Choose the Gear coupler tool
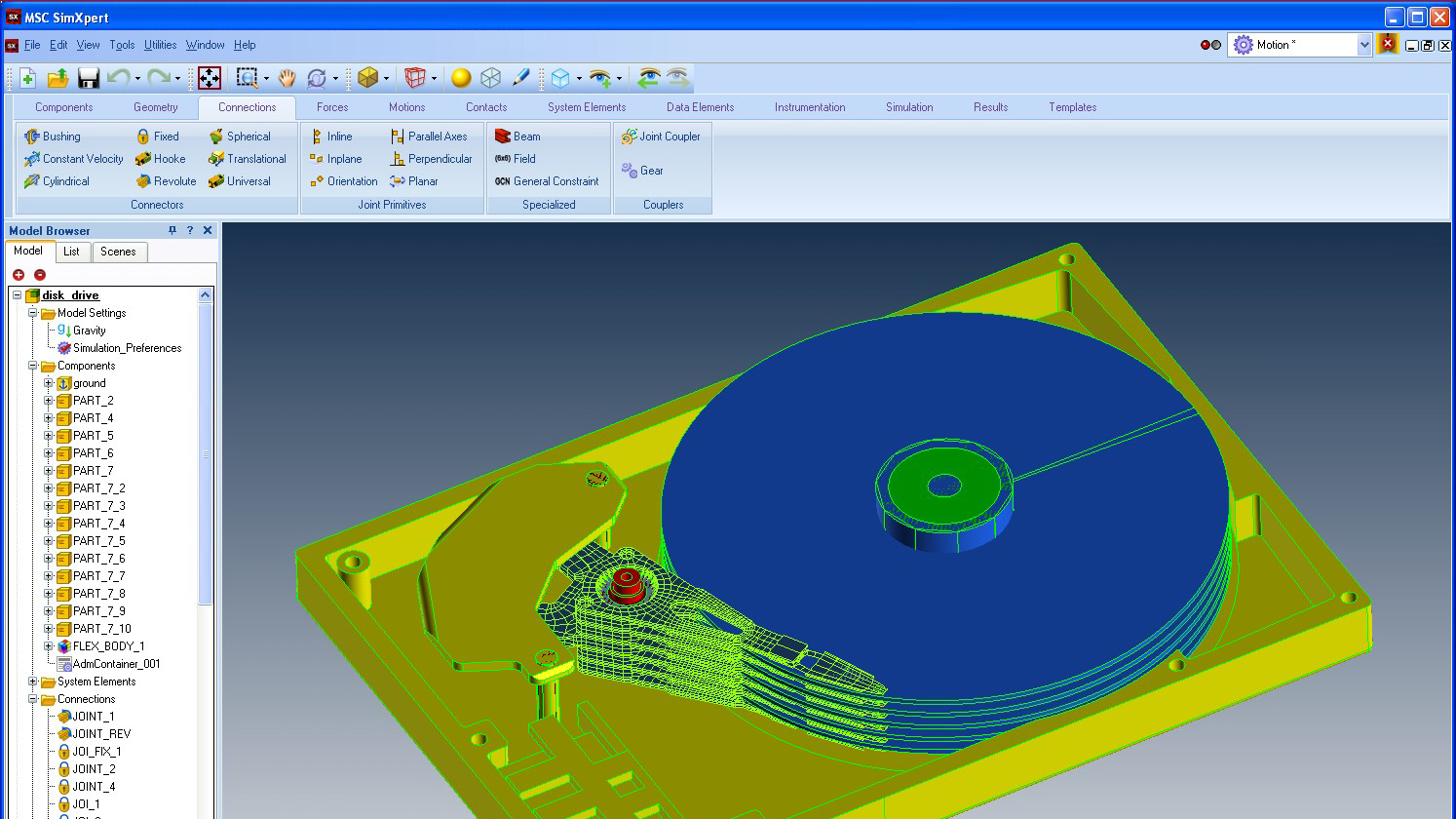 (x=643, y=171)
